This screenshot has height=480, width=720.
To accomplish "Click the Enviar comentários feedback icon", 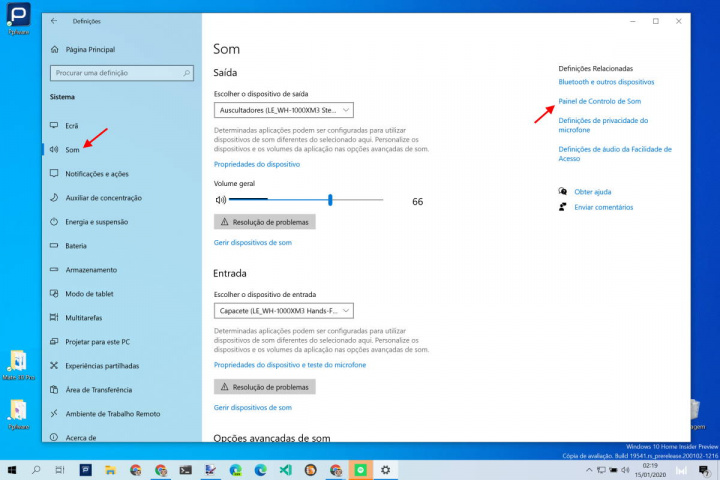I will 564,207.
